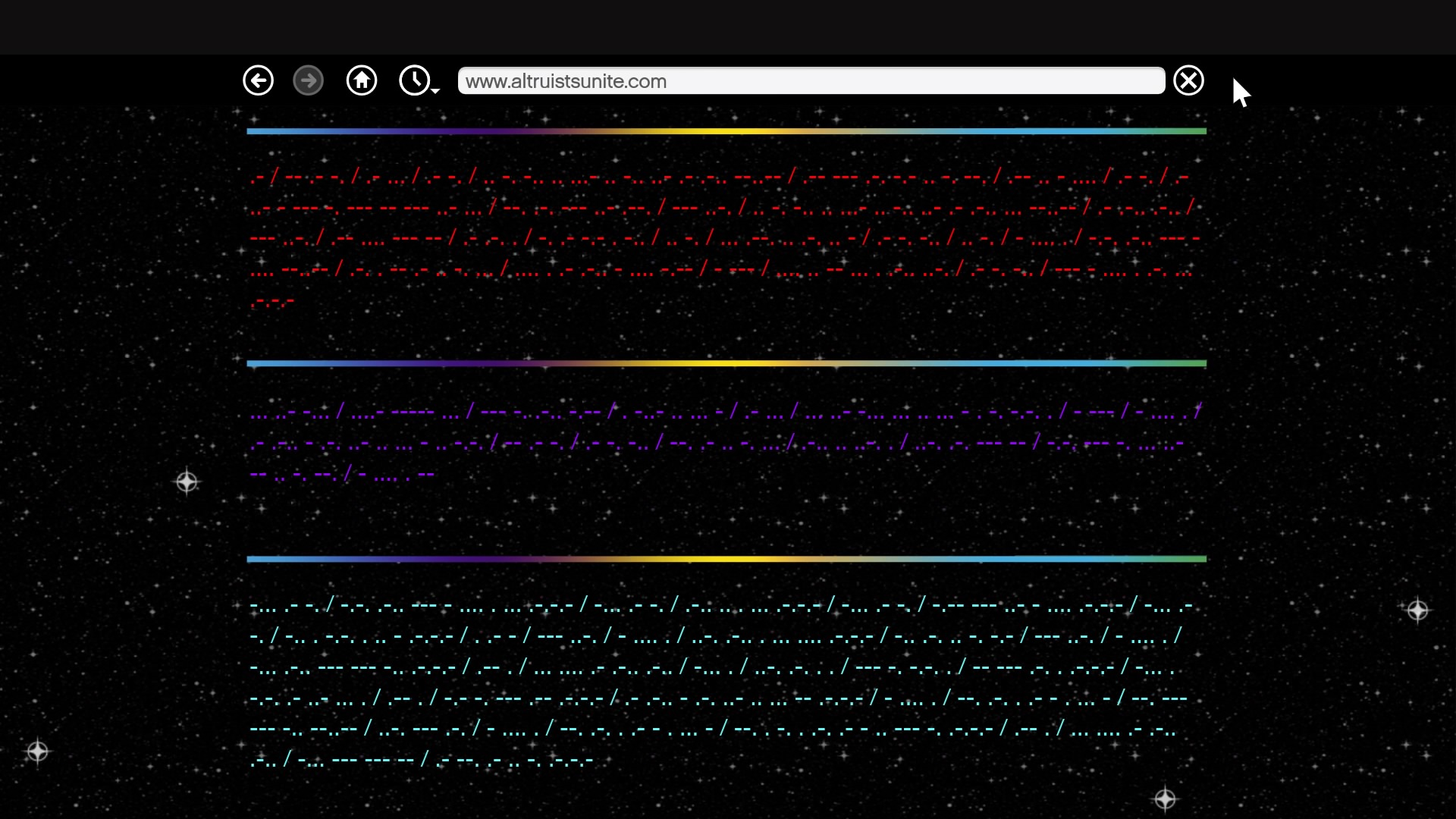Click the rainbow divider above the red text
This screenshot has width=1456, height=819.
pyautogui.click(x=726, y=131)
